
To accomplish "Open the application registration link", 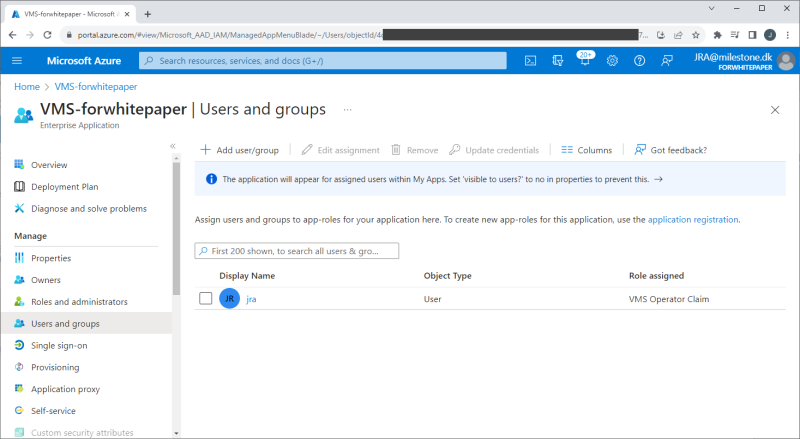I will click(693, 218).
